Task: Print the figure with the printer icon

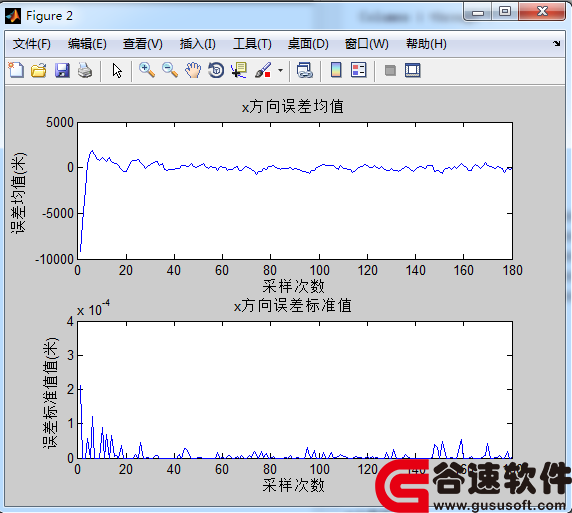Action: click(x=85, y=70)
